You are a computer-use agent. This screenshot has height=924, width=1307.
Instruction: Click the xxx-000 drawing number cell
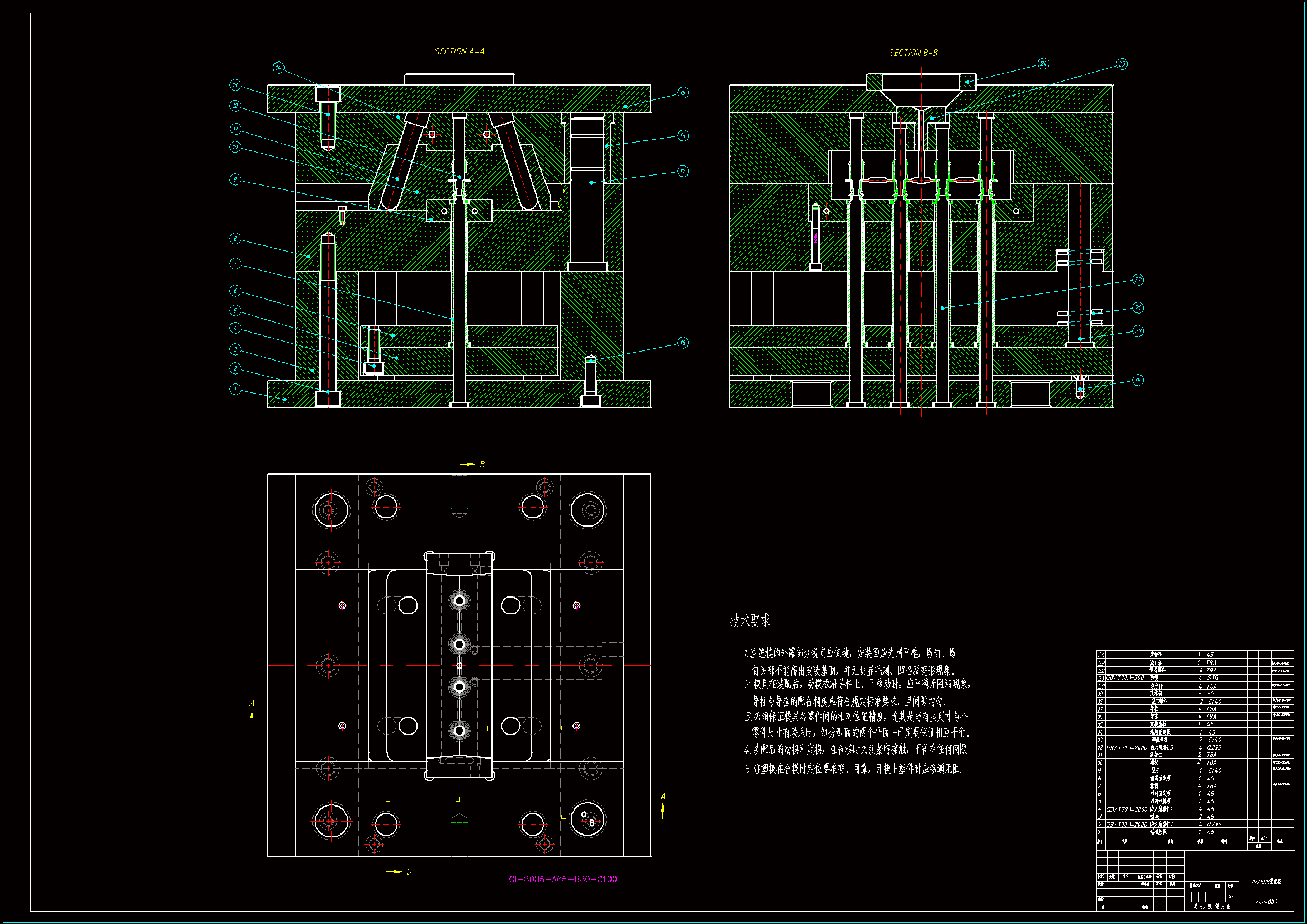pyautogui.click(x=1266, y=902)
